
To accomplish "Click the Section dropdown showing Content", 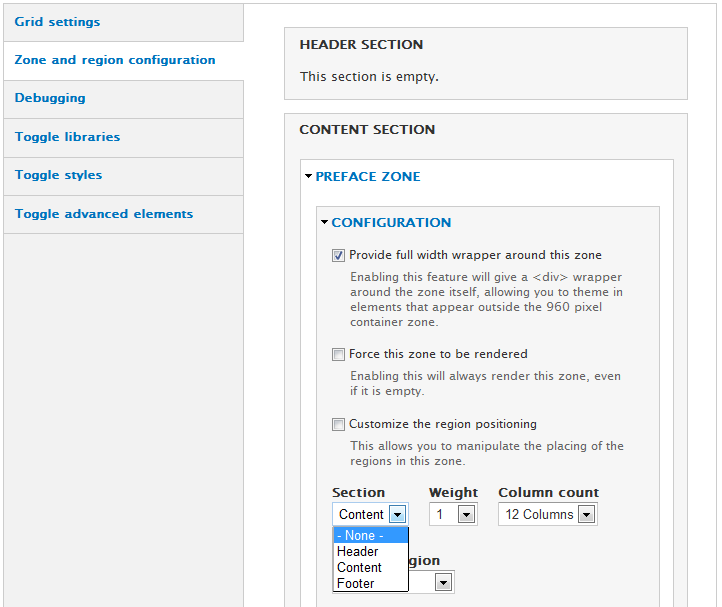I will pyautogui.click(x=370, y=514).
